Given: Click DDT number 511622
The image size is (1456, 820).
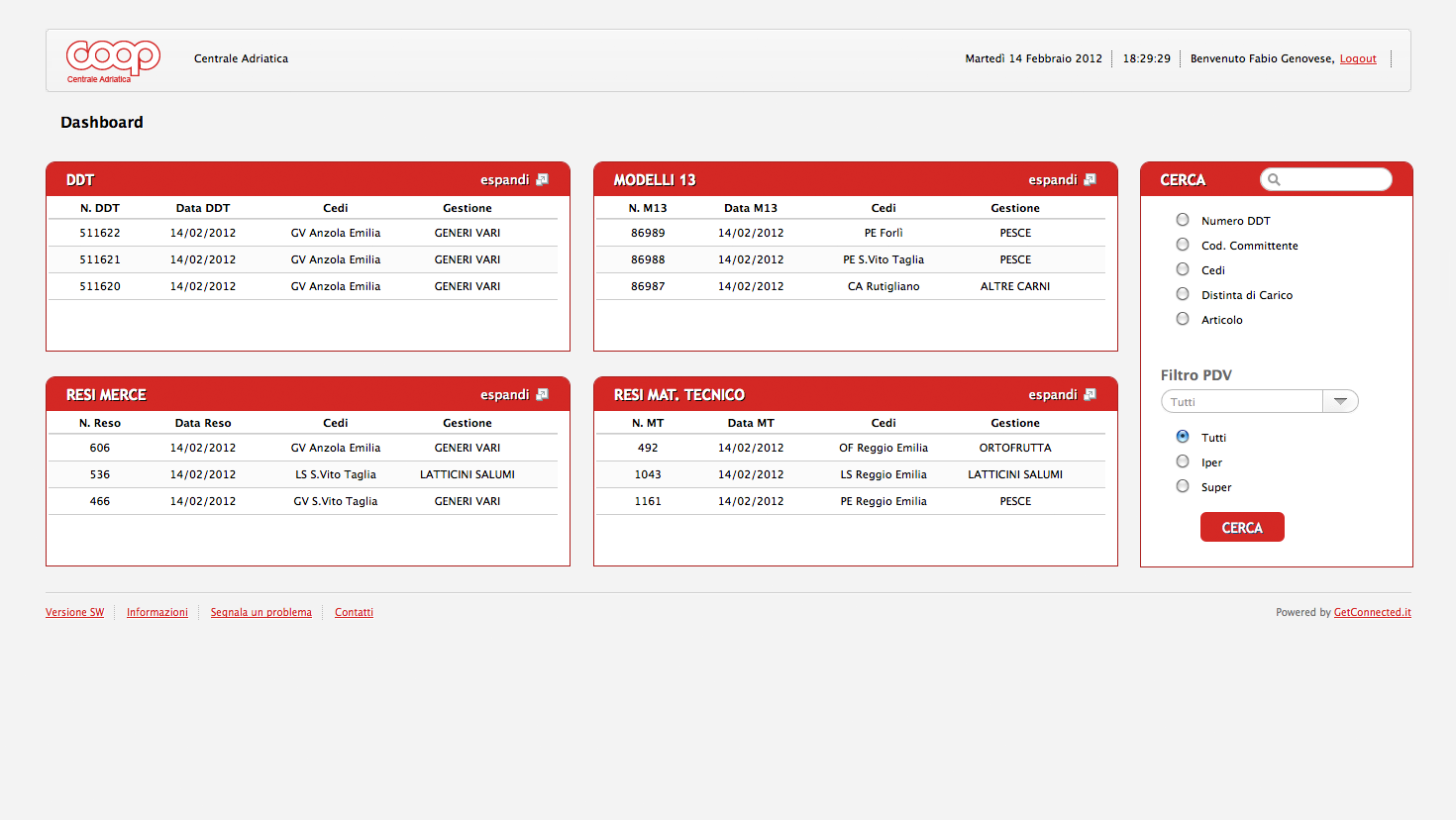Looking at the screenshot, I should pyautogui.click(x=100, y=233).
